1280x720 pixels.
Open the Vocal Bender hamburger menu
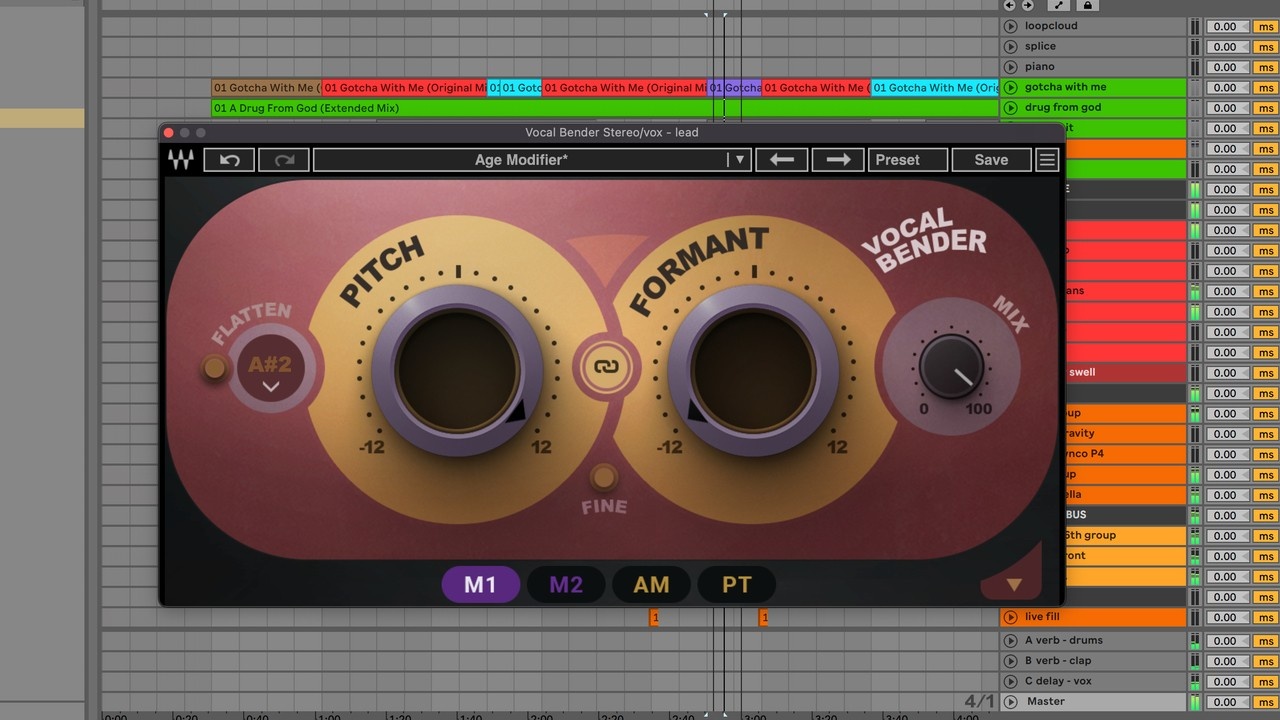coord(1047,160)
